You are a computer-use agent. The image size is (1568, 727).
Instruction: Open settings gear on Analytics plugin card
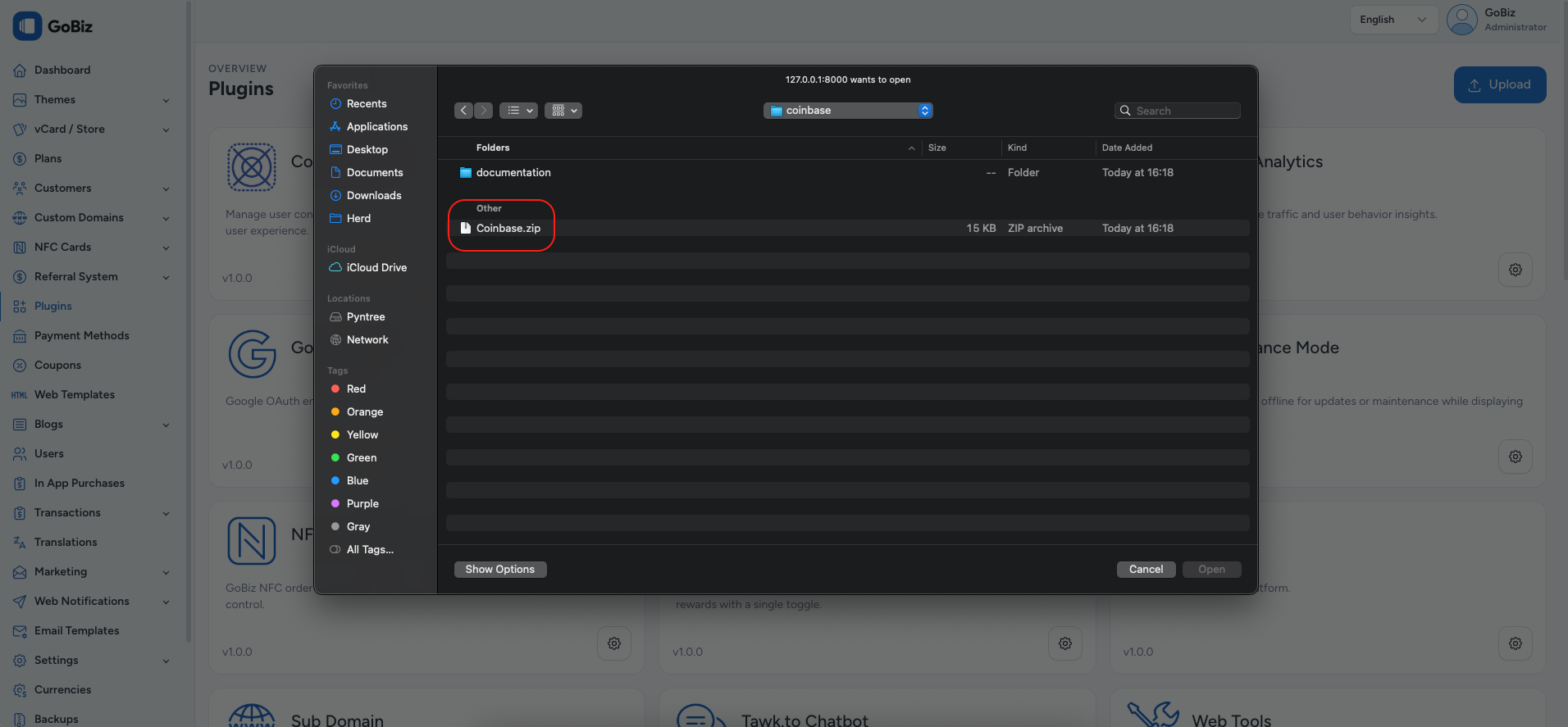tap(1516, 270)
